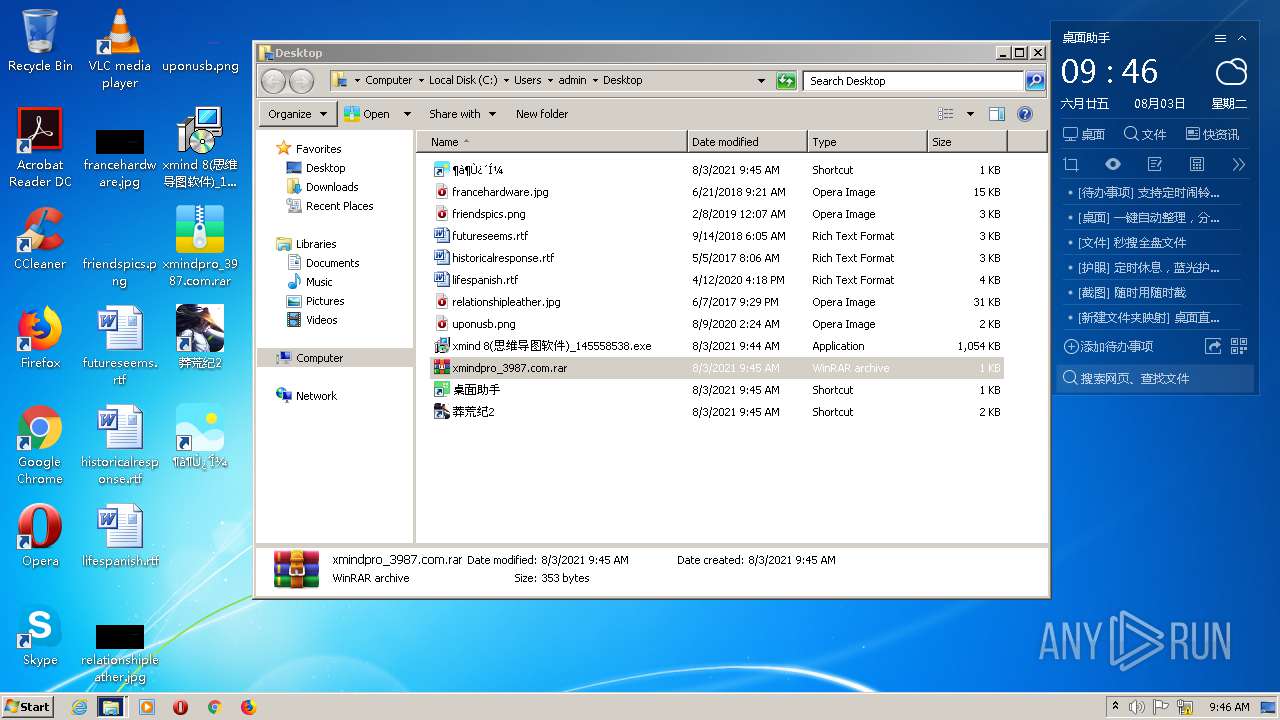Sort by the Date modified column header
Viewport: 1280px width, 720px height.
(x=747, y=142)
